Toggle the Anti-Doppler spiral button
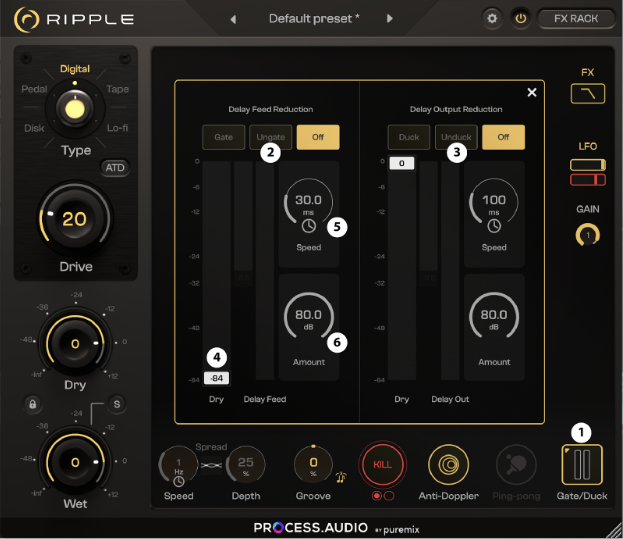This screenshot has width=623, height=539. 449,464
